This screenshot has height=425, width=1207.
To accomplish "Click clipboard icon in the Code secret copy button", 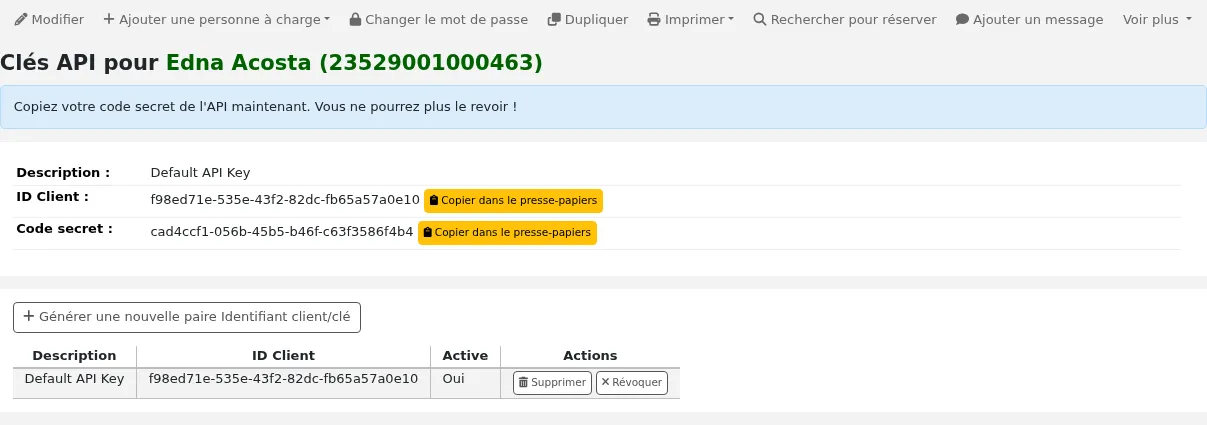I will pyautogui.click(x=428, y=232).
